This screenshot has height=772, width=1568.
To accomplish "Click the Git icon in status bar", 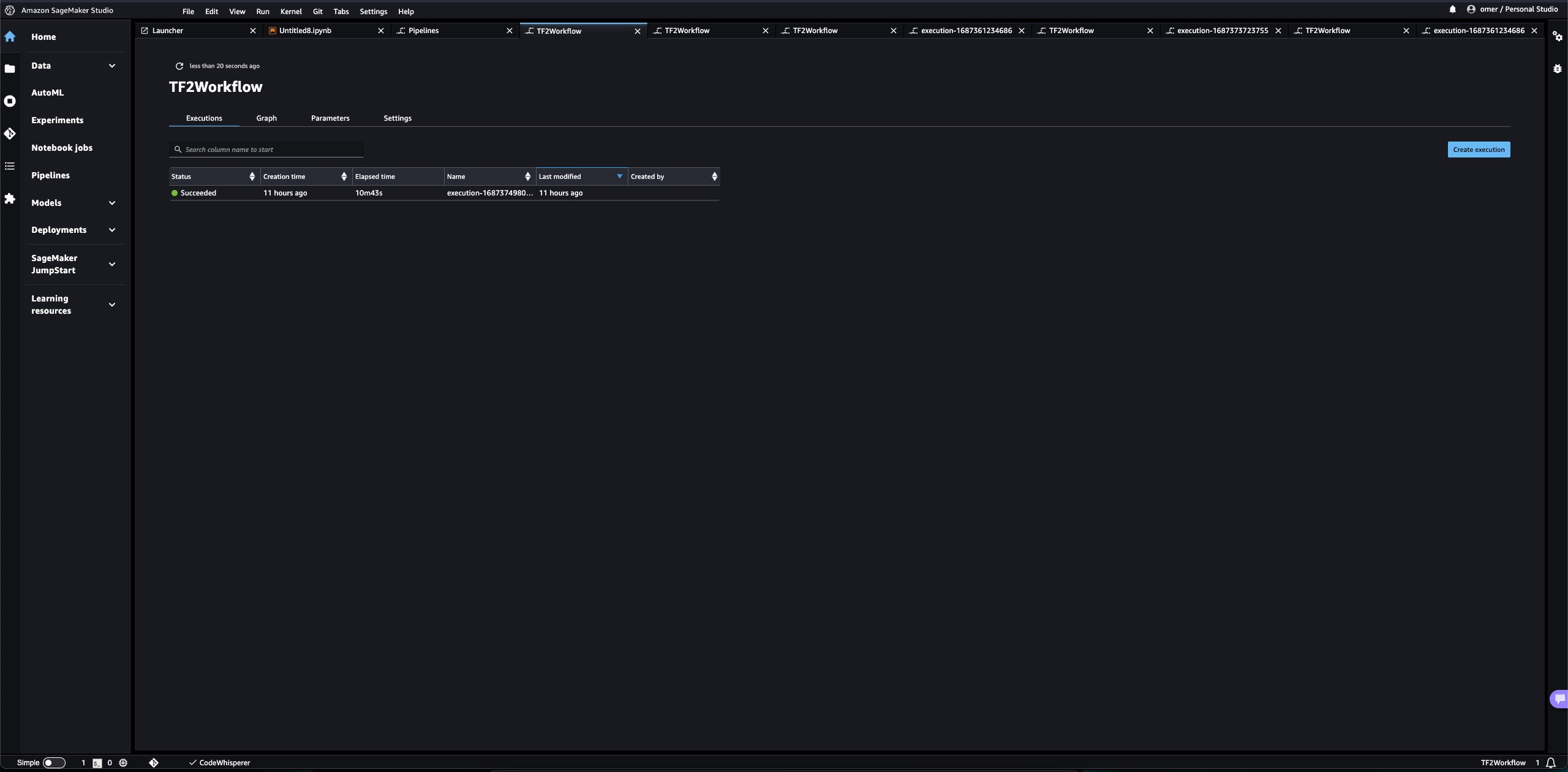I will pyautogui.click(x=154, y=763).
